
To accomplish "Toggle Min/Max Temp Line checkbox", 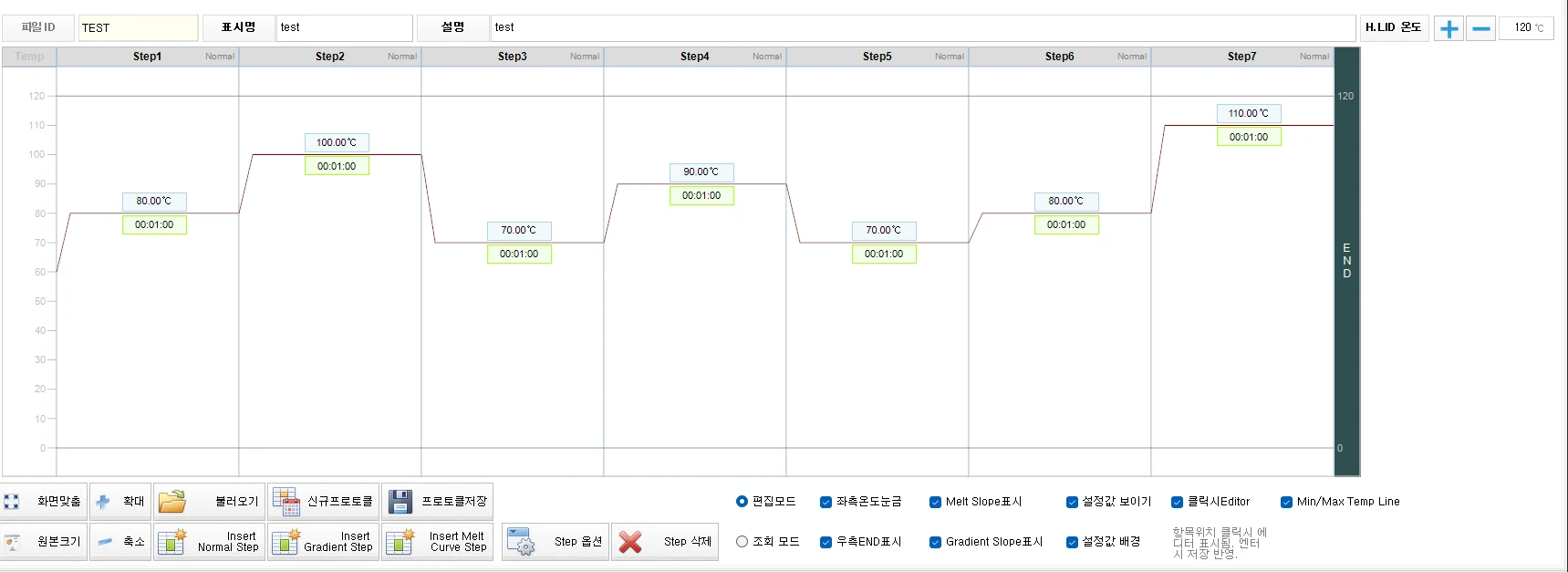I will point(1286,502).
